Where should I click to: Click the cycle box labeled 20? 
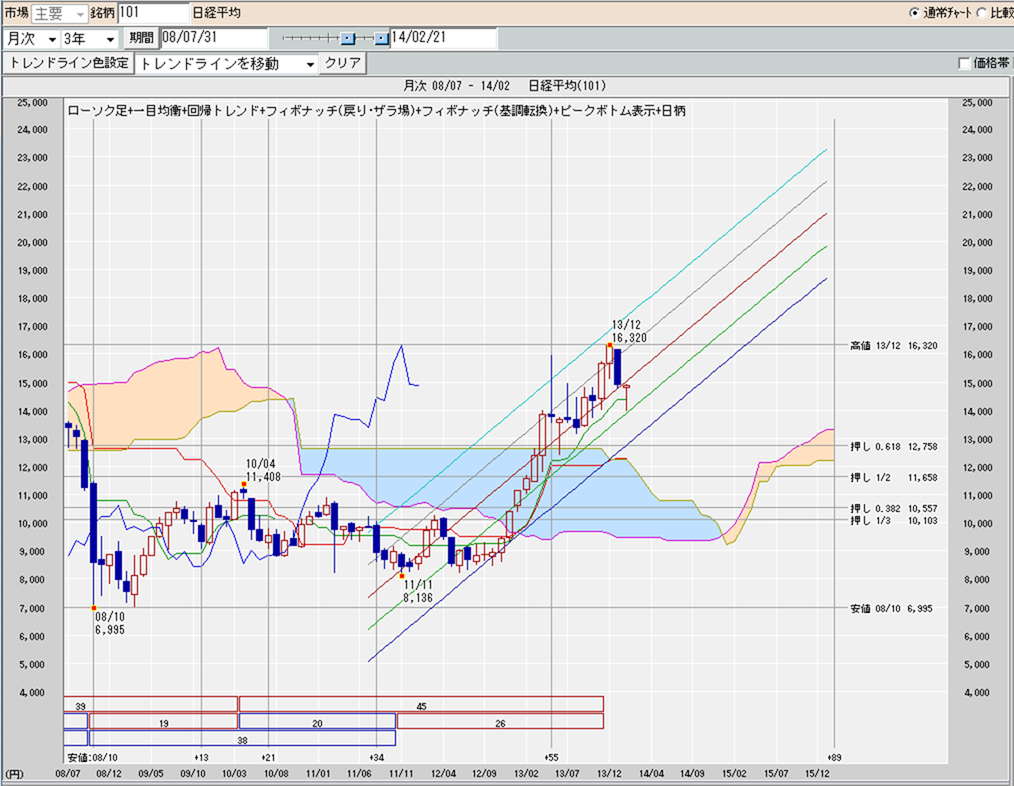point(318,721)
